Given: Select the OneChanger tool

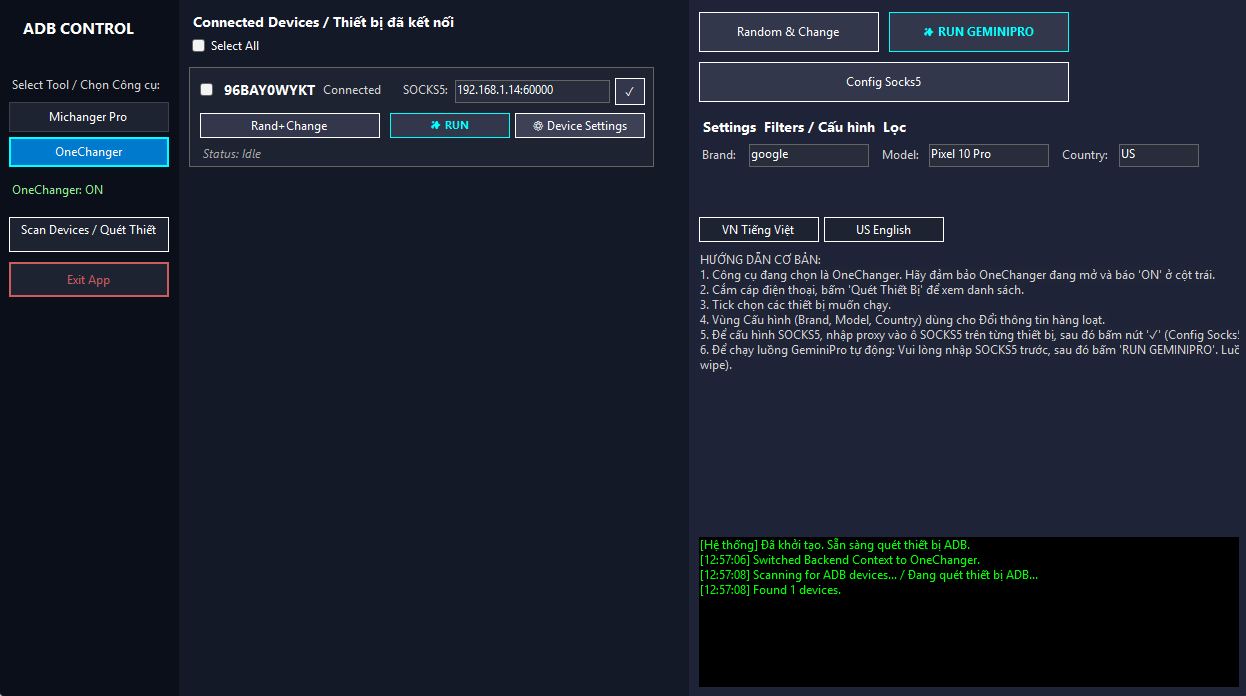Looking at the screenshot, I should (89, 152).
